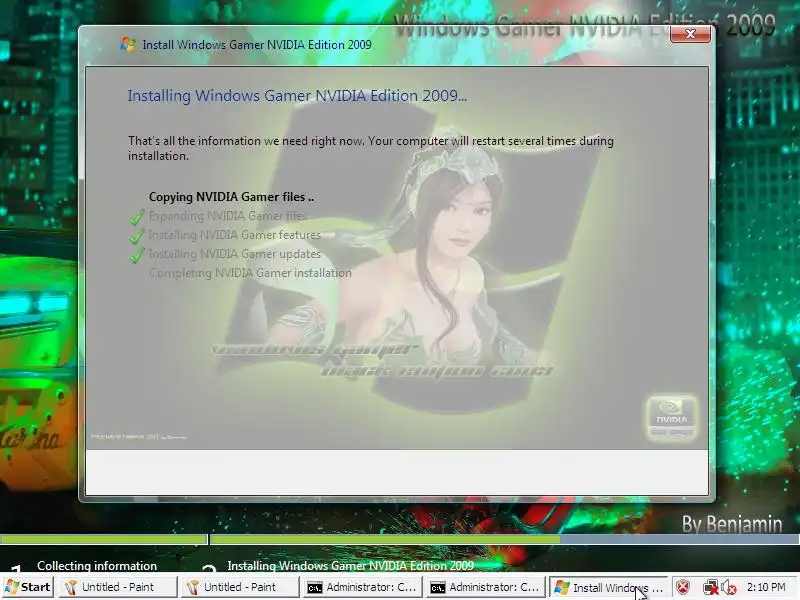800x600 pixels.
Task: Click the 'By Benjamin' credit text
Action: coord(732,524)
